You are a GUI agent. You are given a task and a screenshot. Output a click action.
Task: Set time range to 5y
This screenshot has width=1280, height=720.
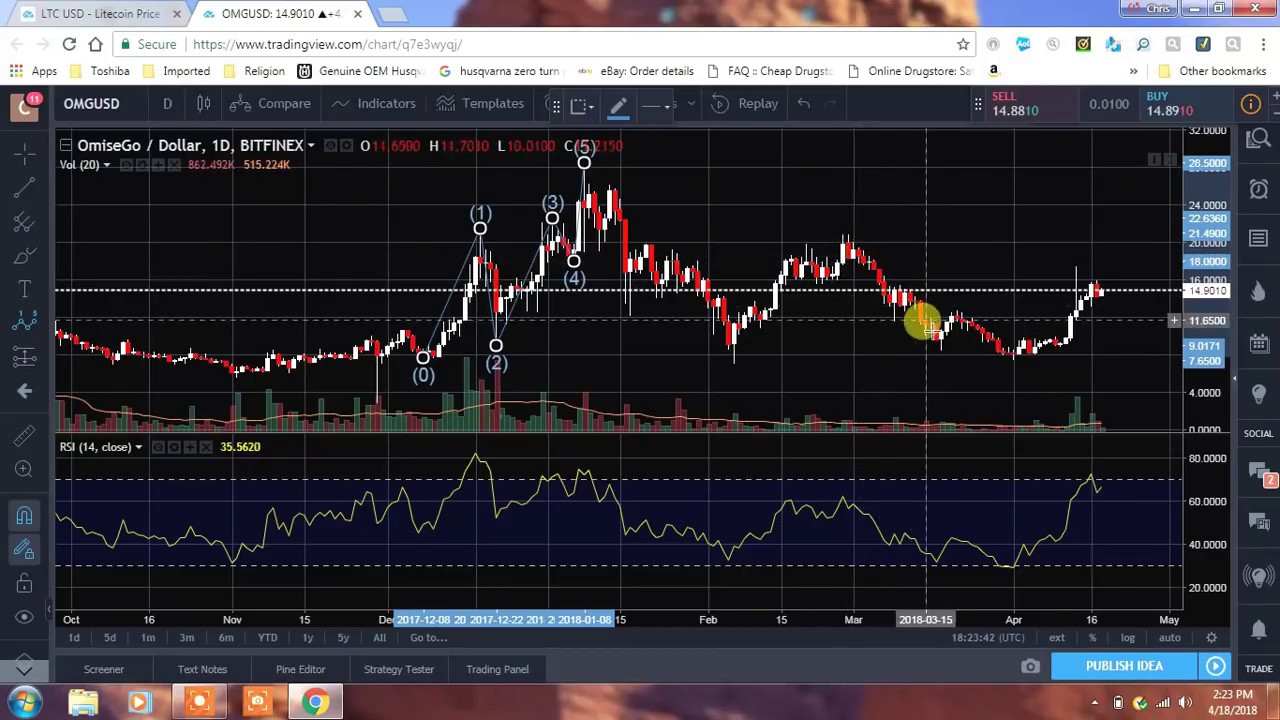coord(343,638)
